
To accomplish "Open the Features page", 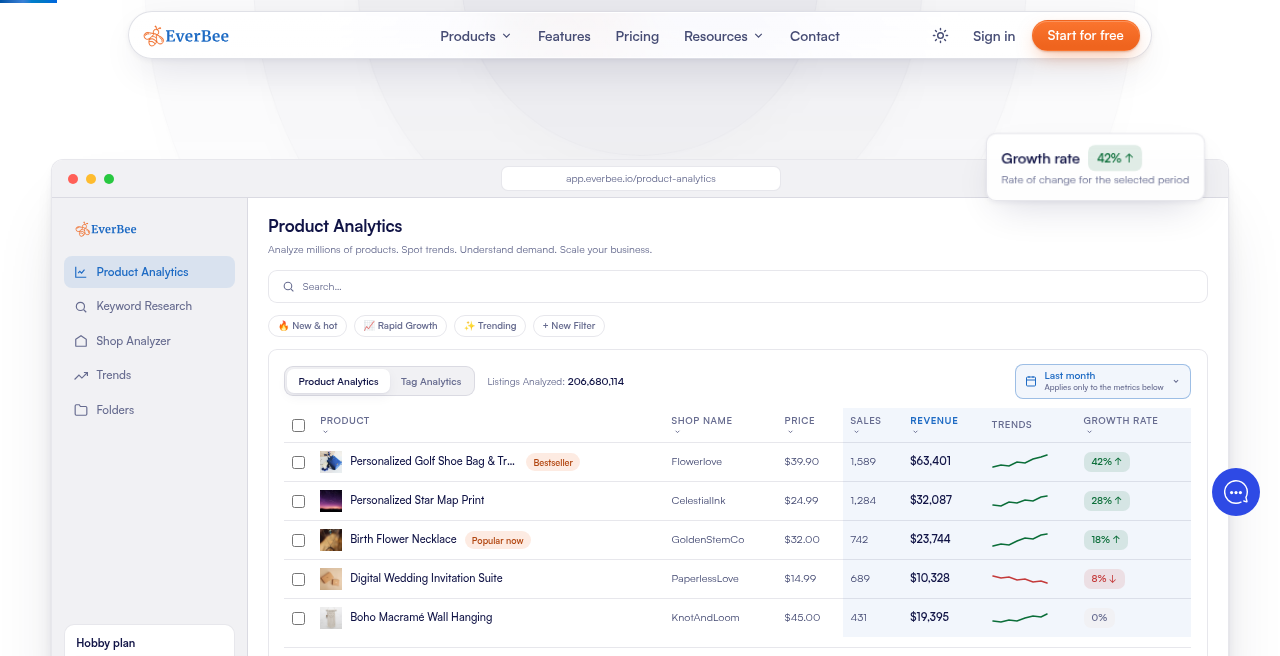I will (564, 36).
